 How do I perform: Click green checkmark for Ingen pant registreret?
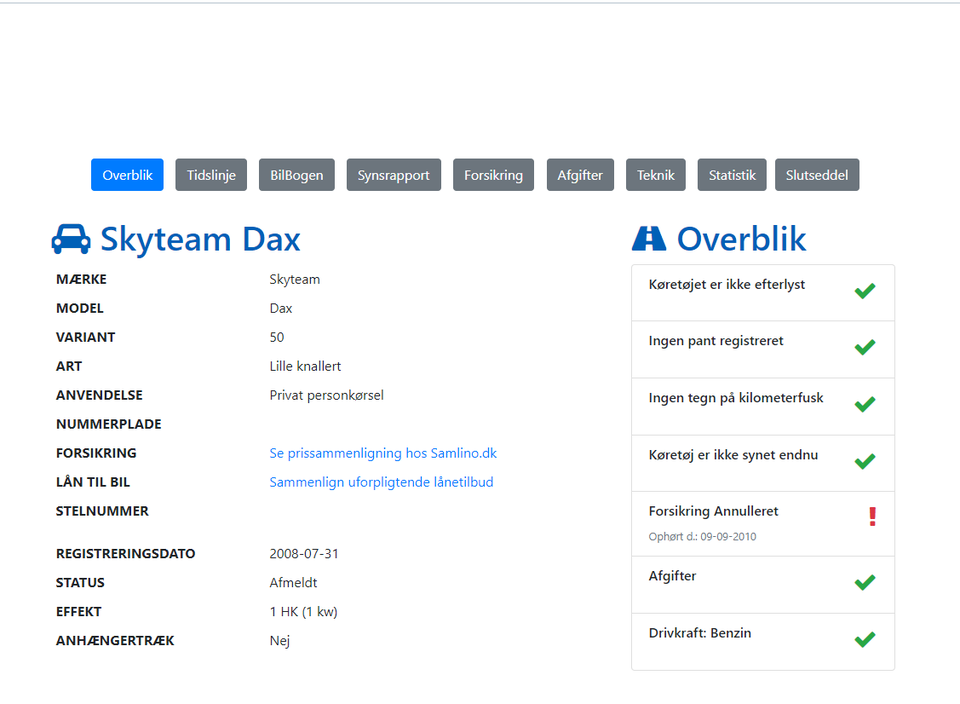865,347
